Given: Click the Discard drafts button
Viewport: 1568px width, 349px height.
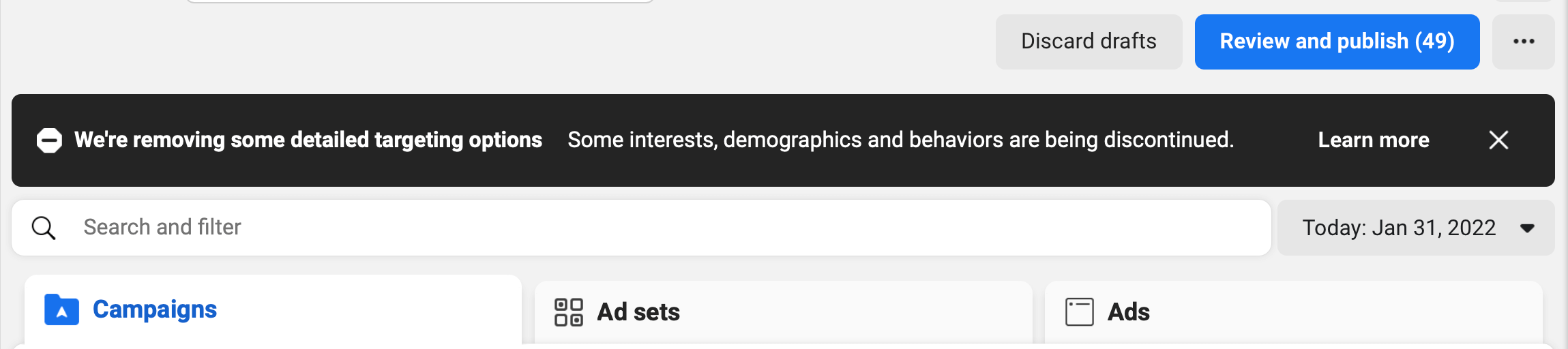Looking at the screenshot, I should [1089, 42].
